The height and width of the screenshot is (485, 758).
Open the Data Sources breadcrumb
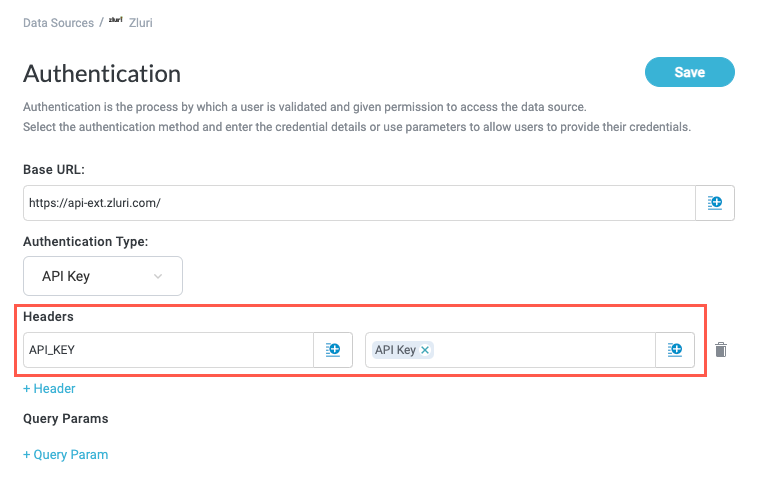58,22
